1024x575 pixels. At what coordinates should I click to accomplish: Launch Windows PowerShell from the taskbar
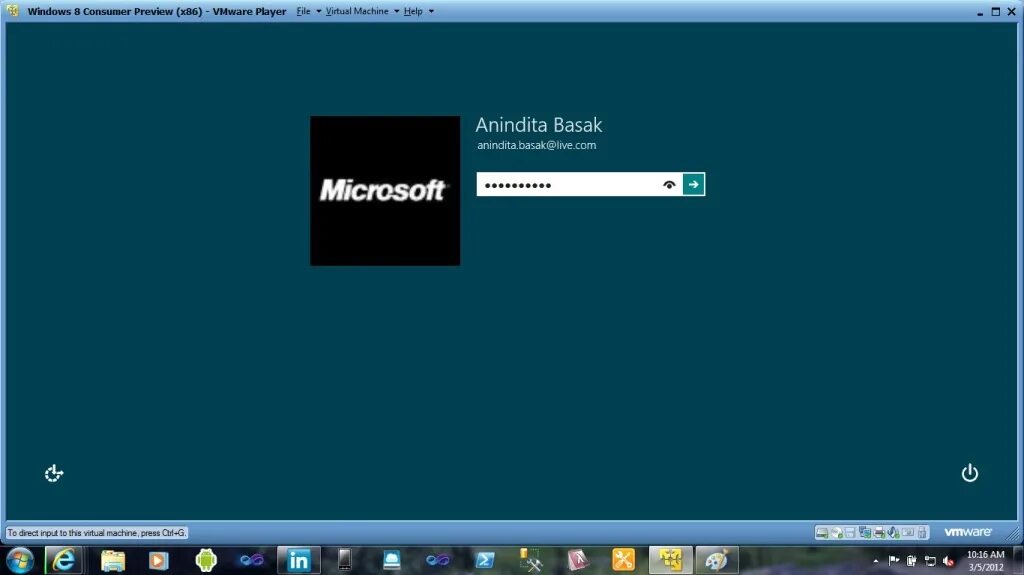tap(485, 561)
